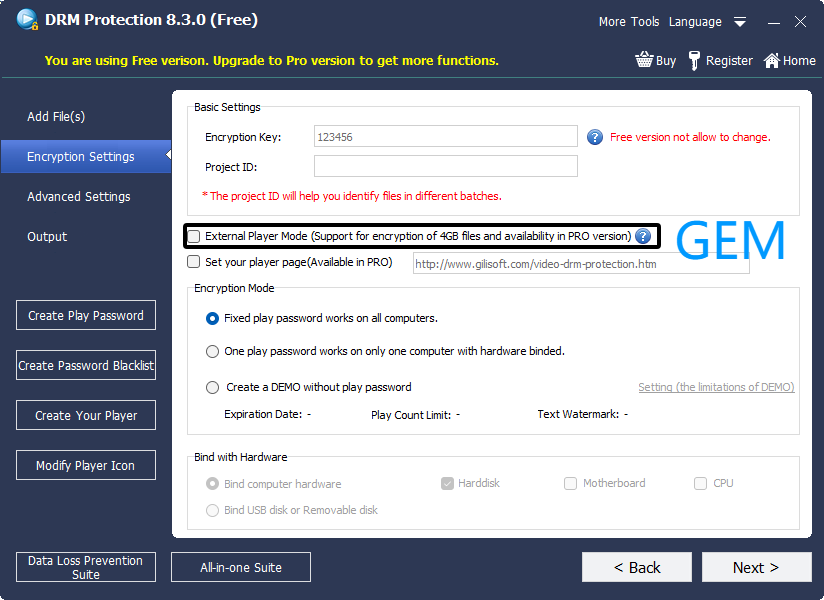Toggle the CPU checkbox
824x600 pixels.
point(700,483)
